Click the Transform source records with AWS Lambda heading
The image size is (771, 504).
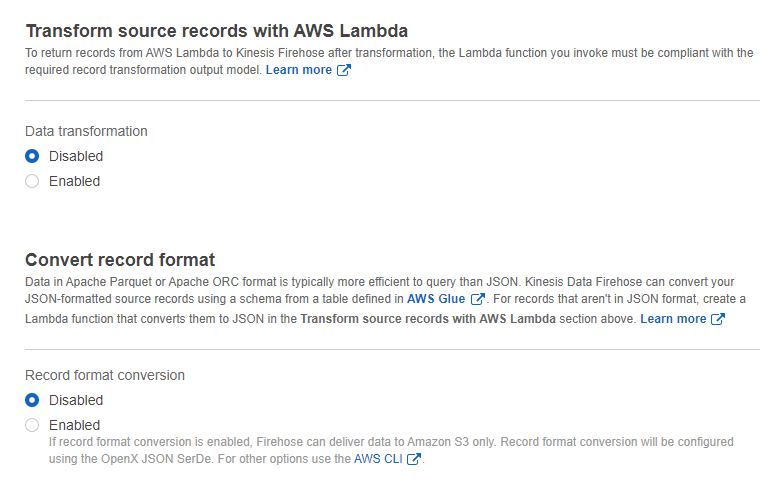[216, 31]
